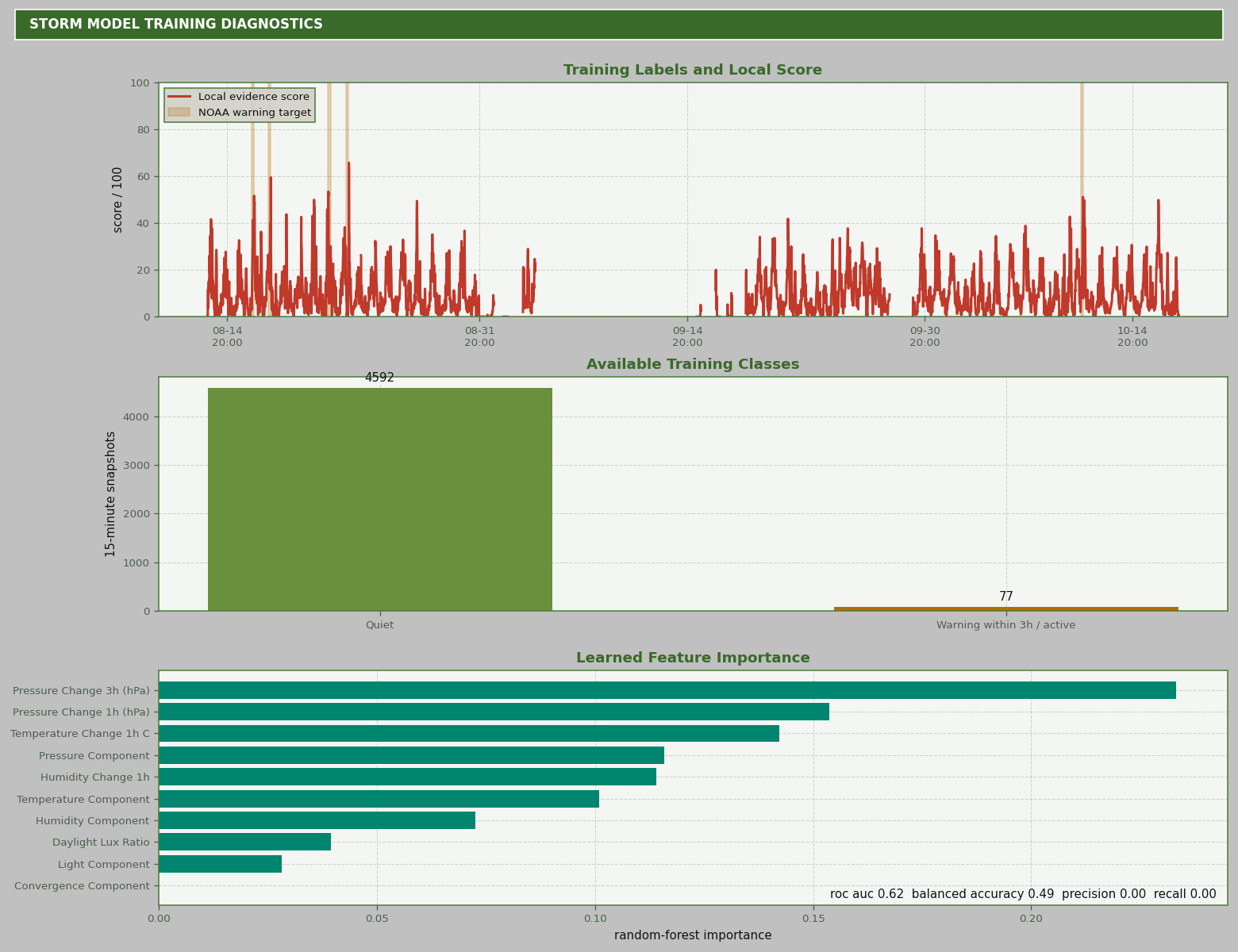Click the 'Warning within 3h / active' axis label
Screen dimensions: 1238x952
click(1006, 625)
